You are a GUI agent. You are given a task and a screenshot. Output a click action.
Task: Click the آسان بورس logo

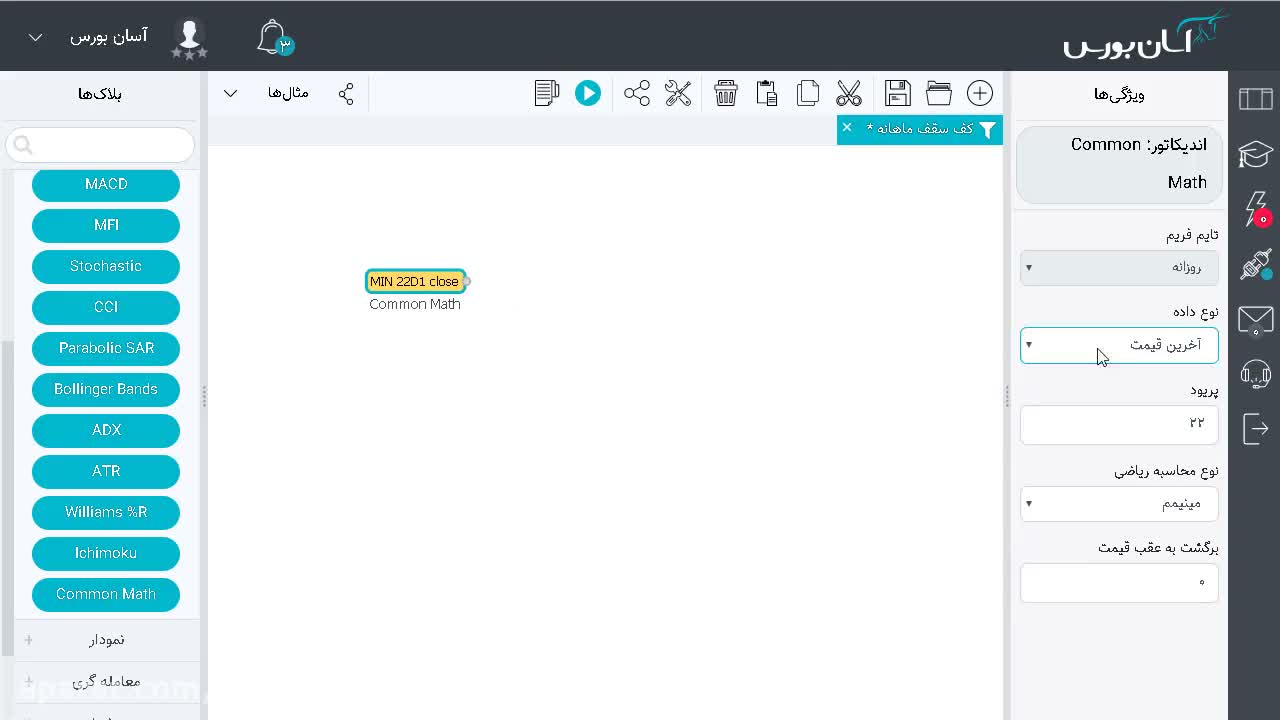(x=1146, y=35)
